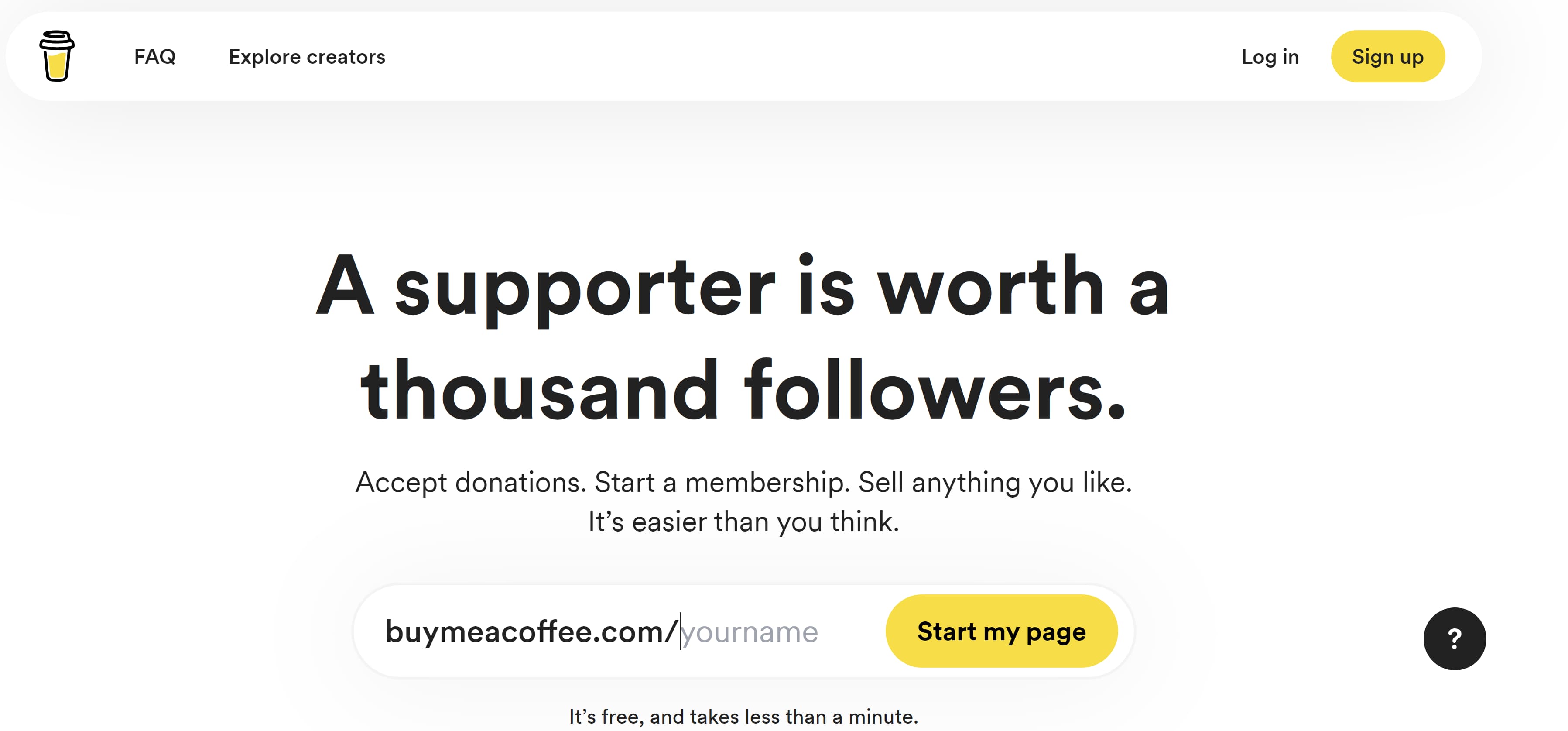
Task: Click the 'Sell anything you like.' sentence
Action: pos(995,482)
